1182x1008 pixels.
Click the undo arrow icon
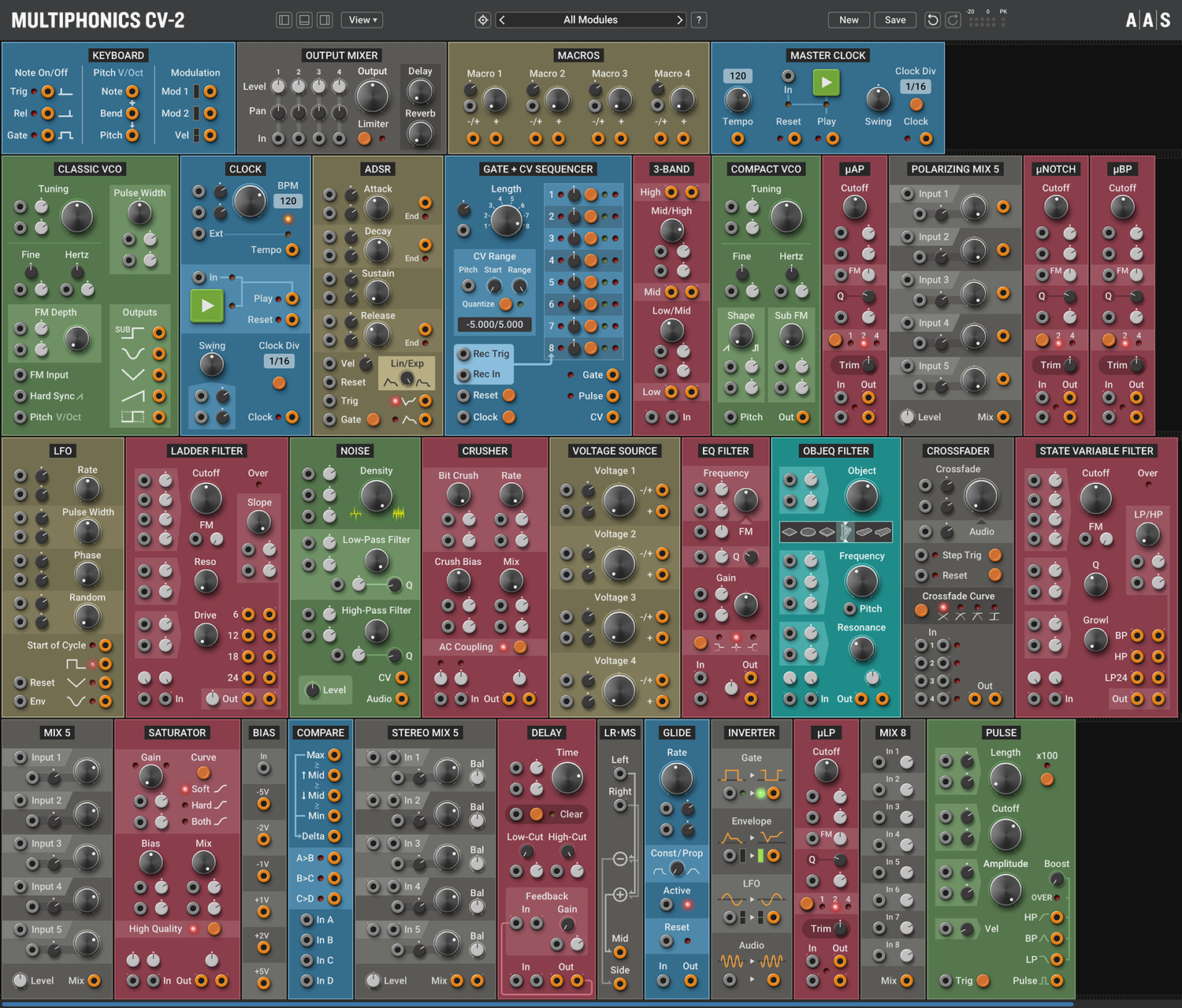click(x=932, y=20)
